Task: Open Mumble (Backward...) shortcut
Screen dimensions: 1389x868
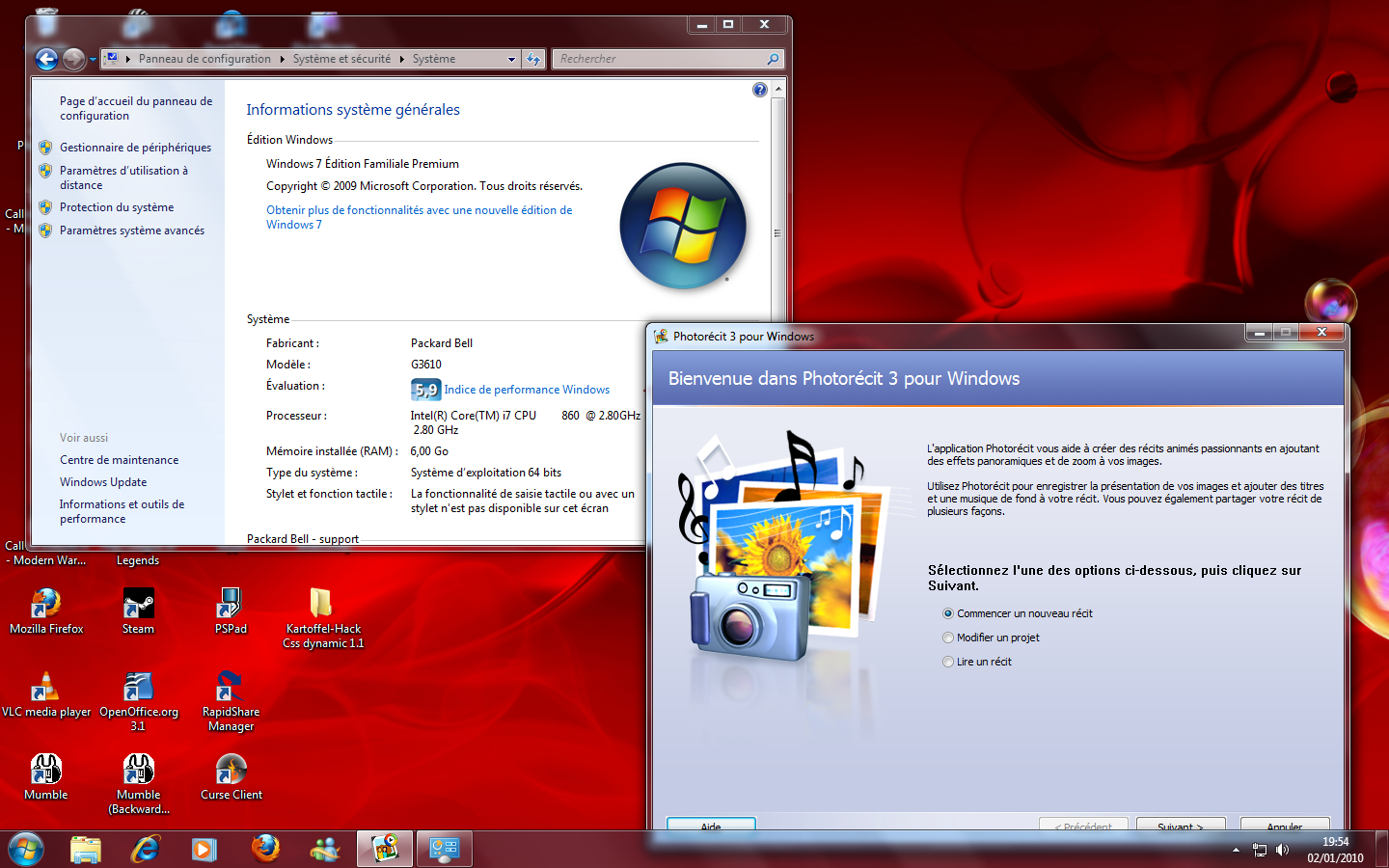Action: pyautogui.click(x=138, y=784)
